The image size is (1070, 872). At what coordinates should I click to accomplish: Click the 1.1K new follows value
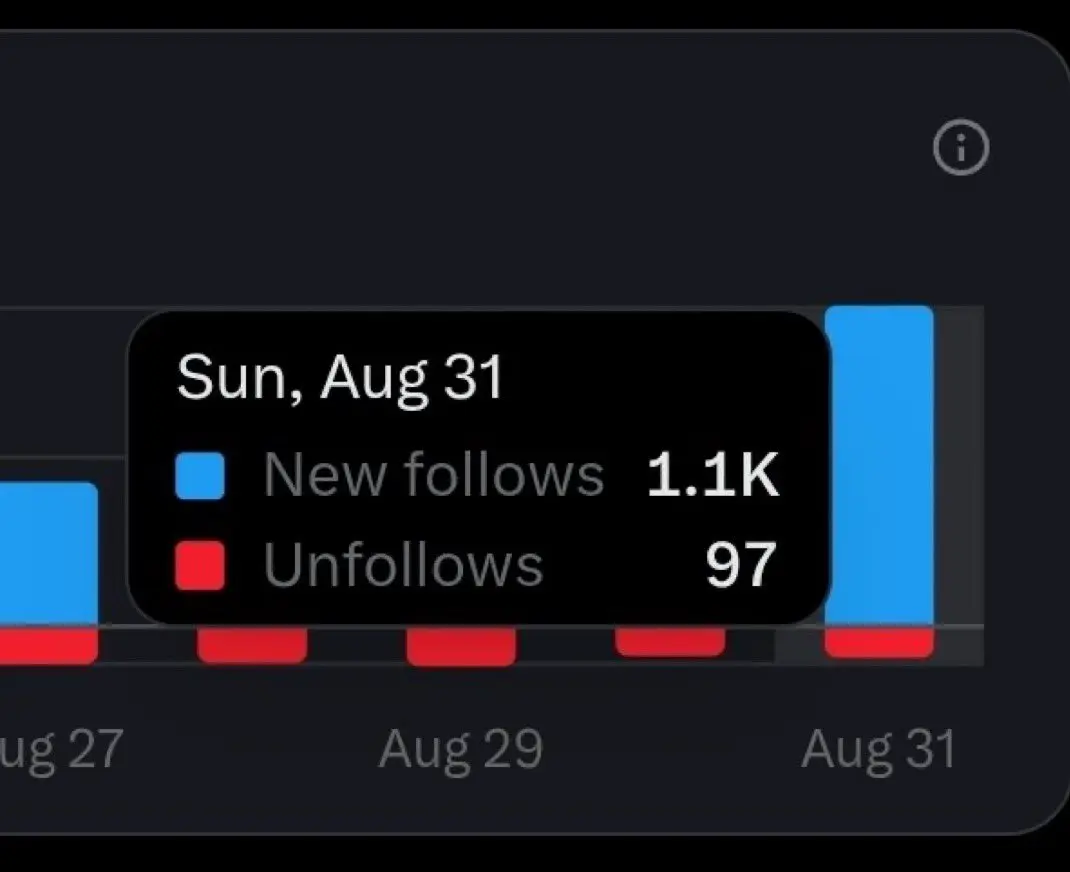tap(712, 475)
